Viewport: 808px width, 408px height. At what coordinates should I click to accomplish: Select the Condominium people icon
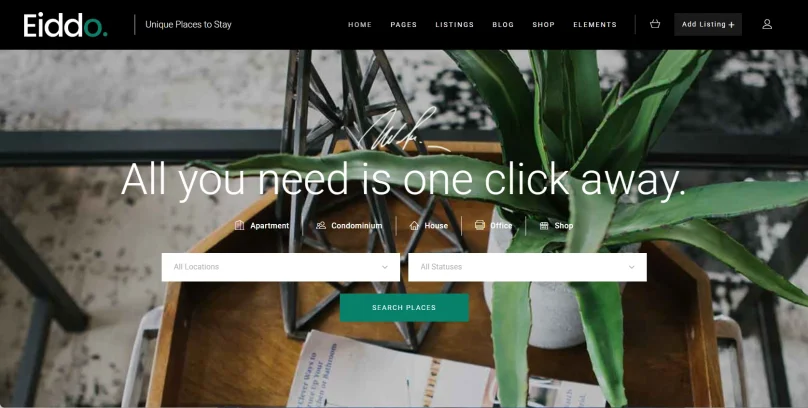click(x=321, y=226)
